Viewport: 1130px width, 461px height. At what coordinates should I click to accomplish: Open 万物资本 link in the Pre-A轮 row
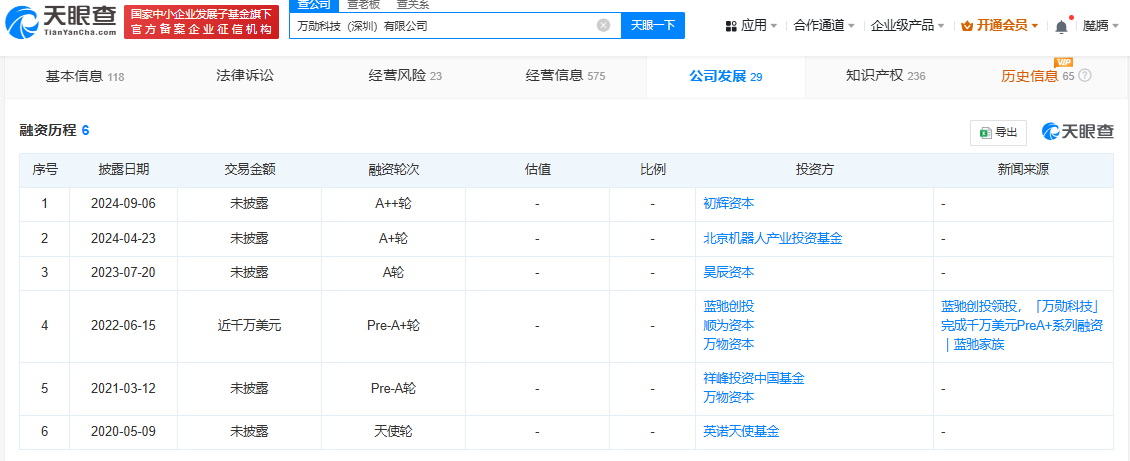729,397
